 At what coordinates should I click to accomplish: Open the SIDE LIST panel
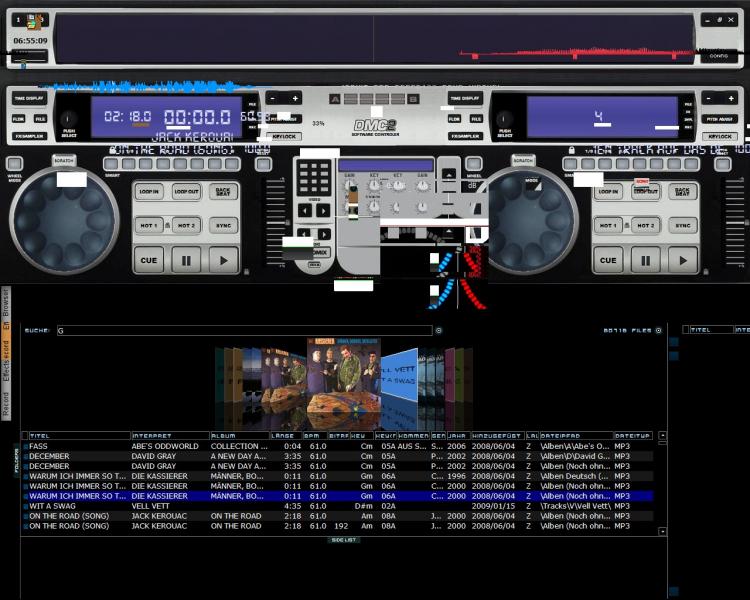[343, 540]
